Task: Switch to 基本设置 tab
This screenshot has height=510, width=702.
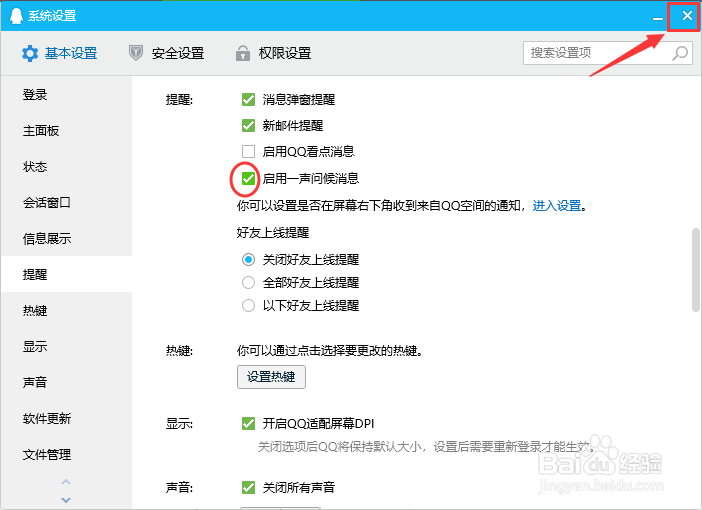Action: coord(60,53)
